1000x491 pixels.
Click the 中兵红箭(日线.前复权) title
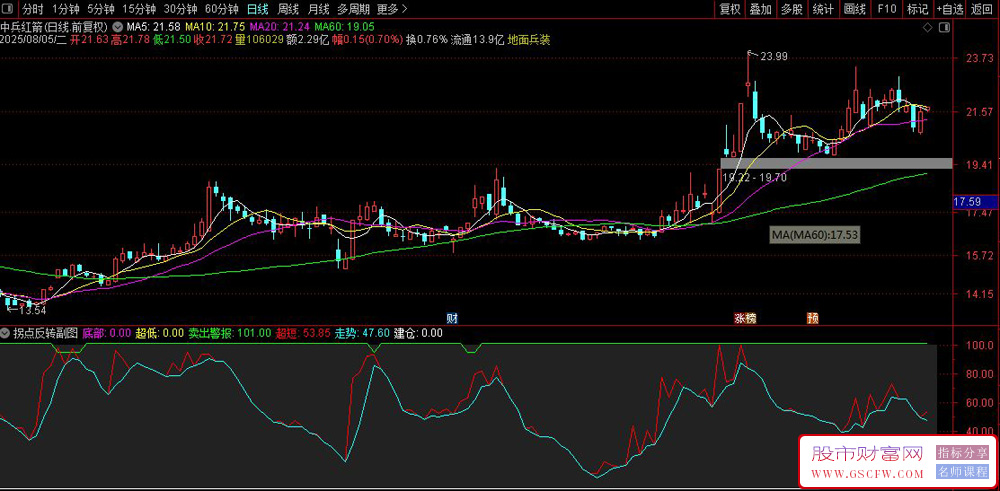click(x=55, y=27)
